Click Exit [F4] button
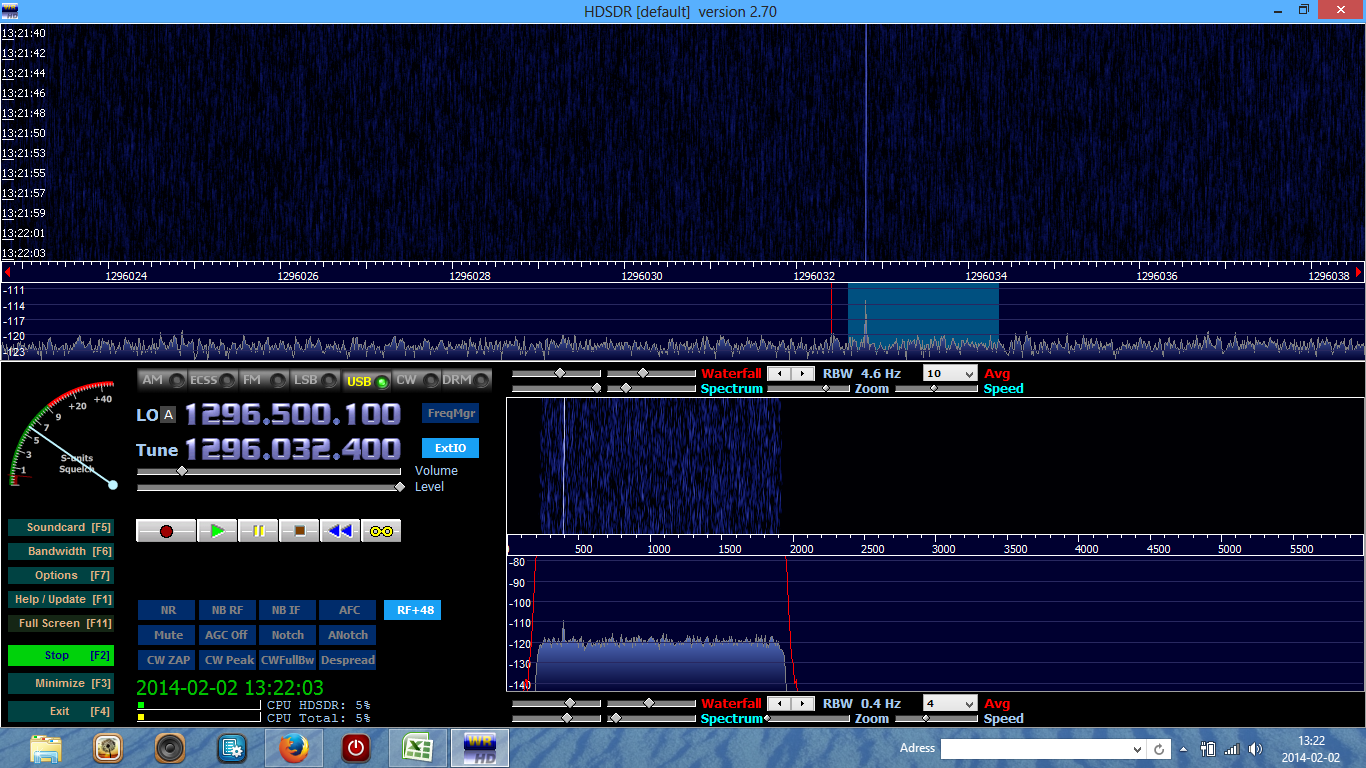 pyautogui.click(x=60, y=711)
